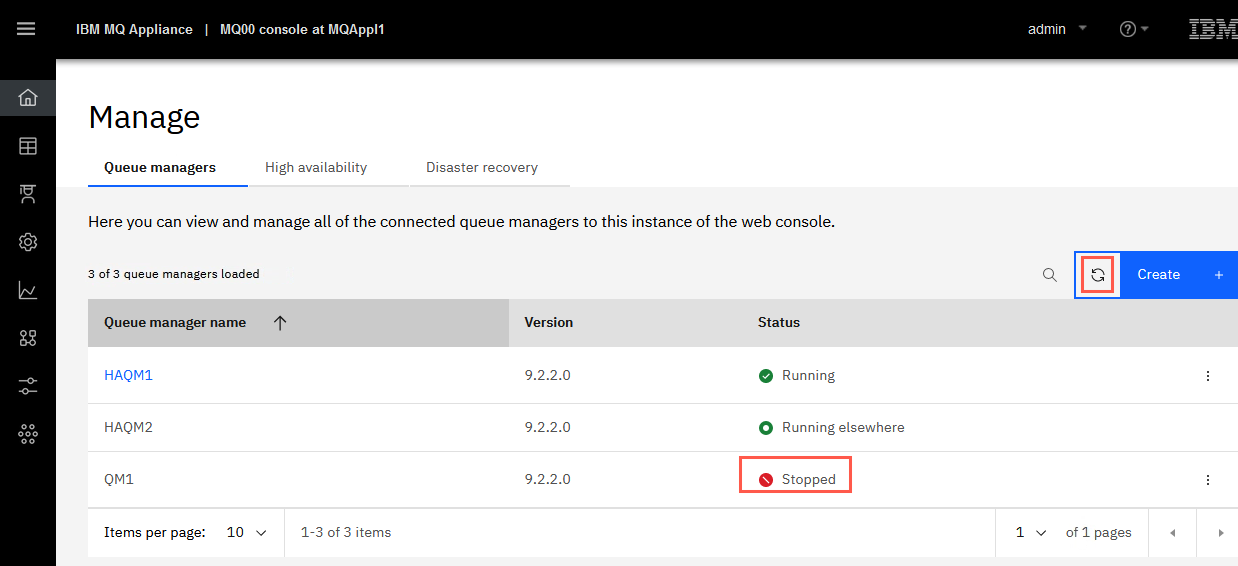Screen dimensions: 1238x566
Task: Open the table/dashboard sidebar icon
Action: pyautogui.click(x=28, y=146)
